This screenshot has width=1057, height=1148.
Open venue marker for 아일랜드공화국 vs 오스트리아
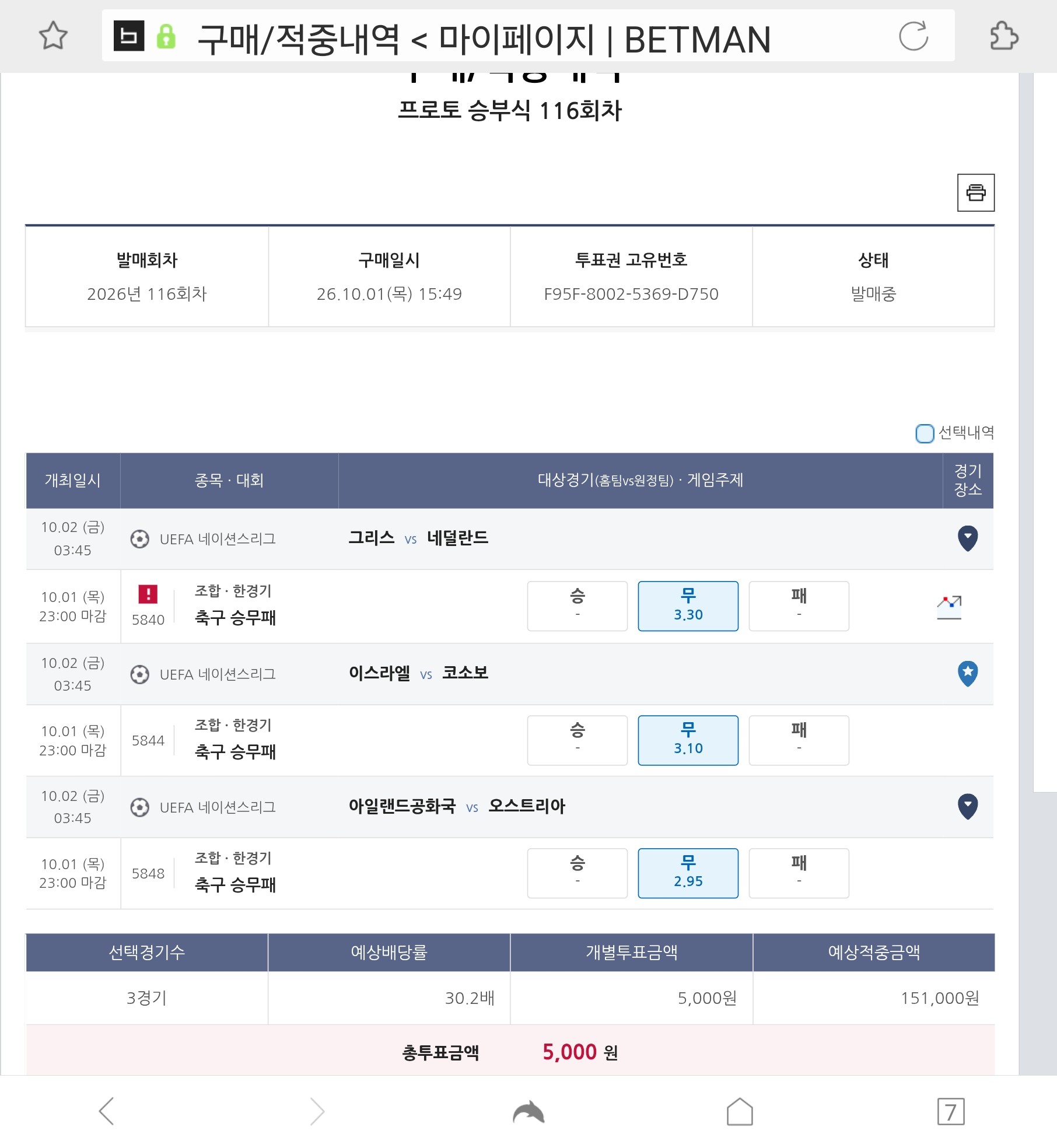pyautogui.click(x=968, y=807)
